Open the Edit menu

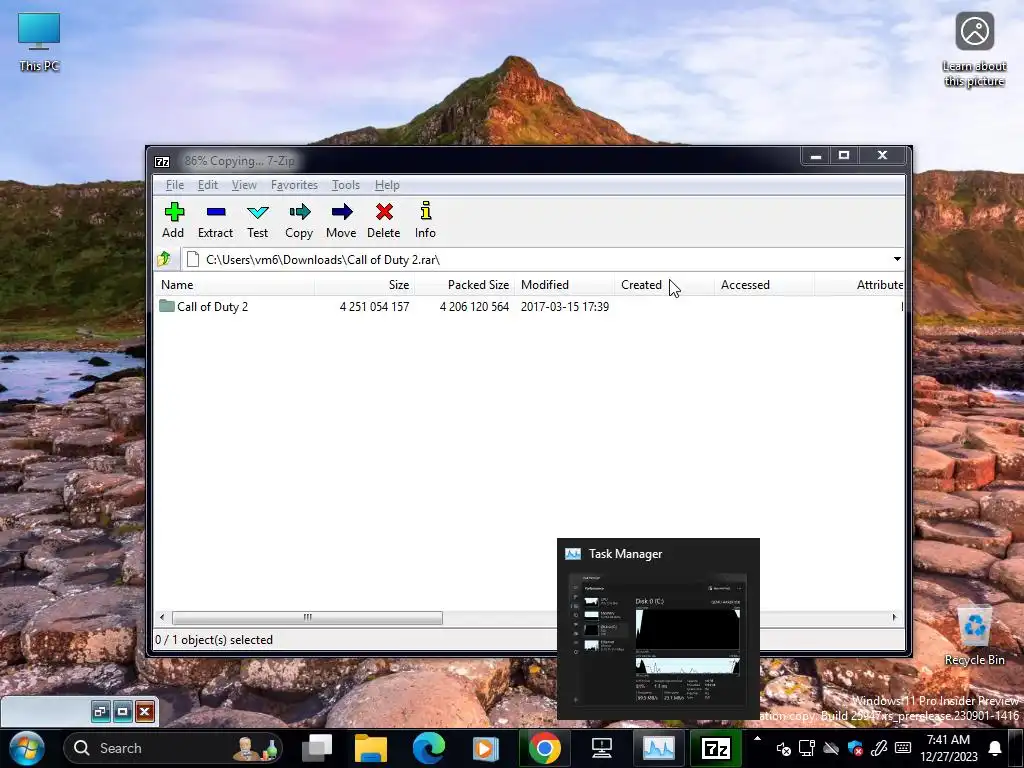(208, 185)
